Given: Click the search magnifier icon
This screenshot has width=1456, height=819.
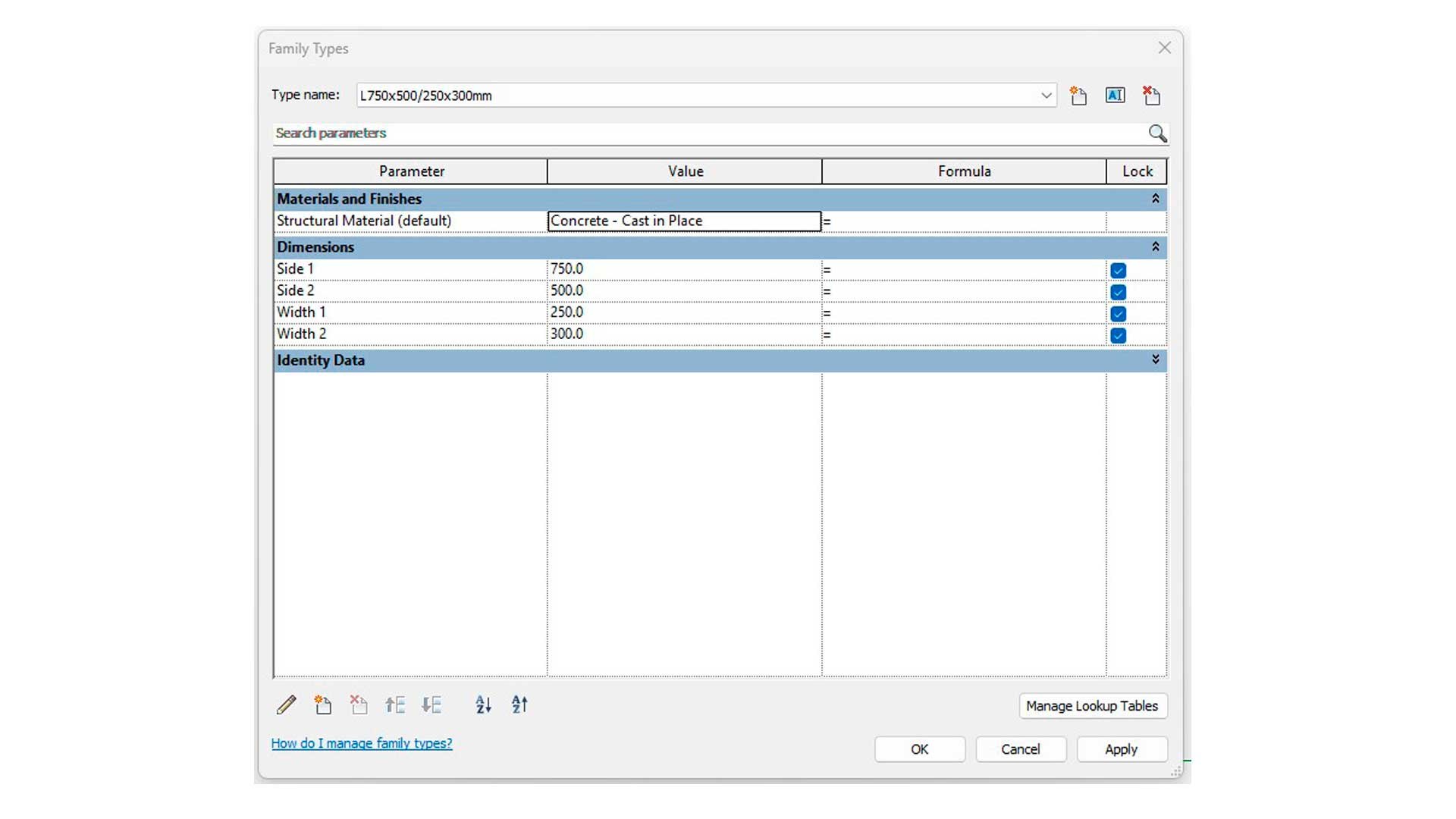Looking at the screenshot, I should click(1157, 133).
